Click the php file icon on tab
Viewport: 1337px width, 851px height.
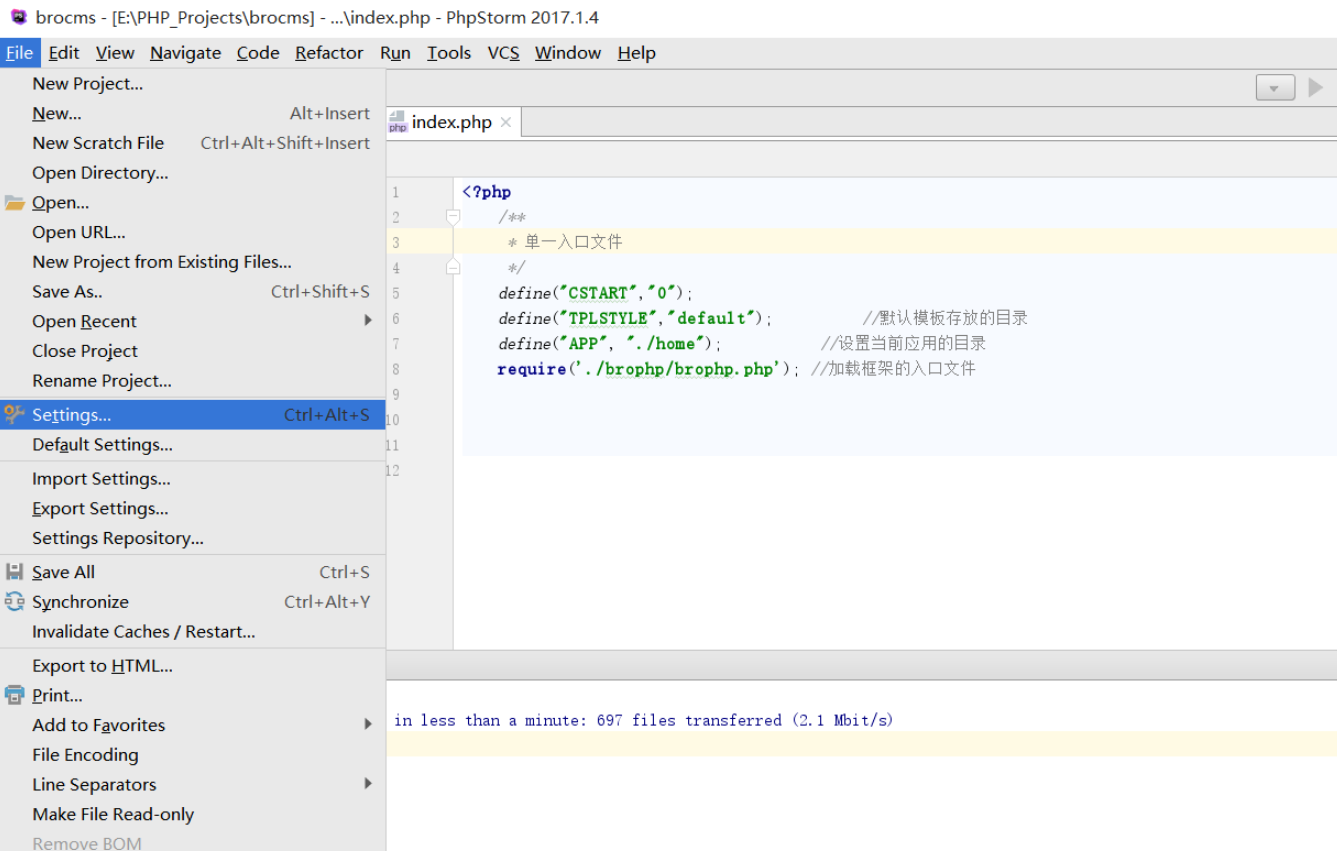tap(397, 122)
